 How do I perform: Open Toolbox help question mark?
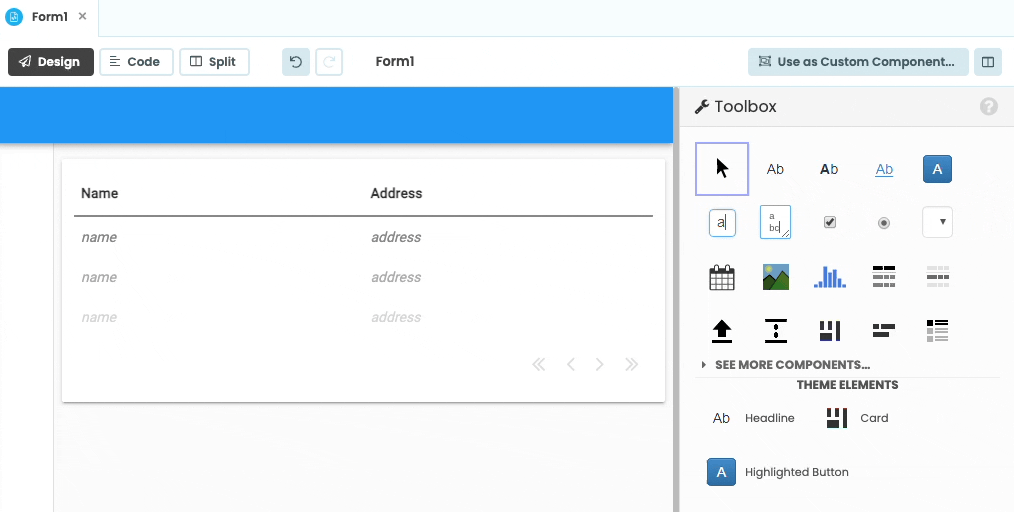[x=988, y=106]
